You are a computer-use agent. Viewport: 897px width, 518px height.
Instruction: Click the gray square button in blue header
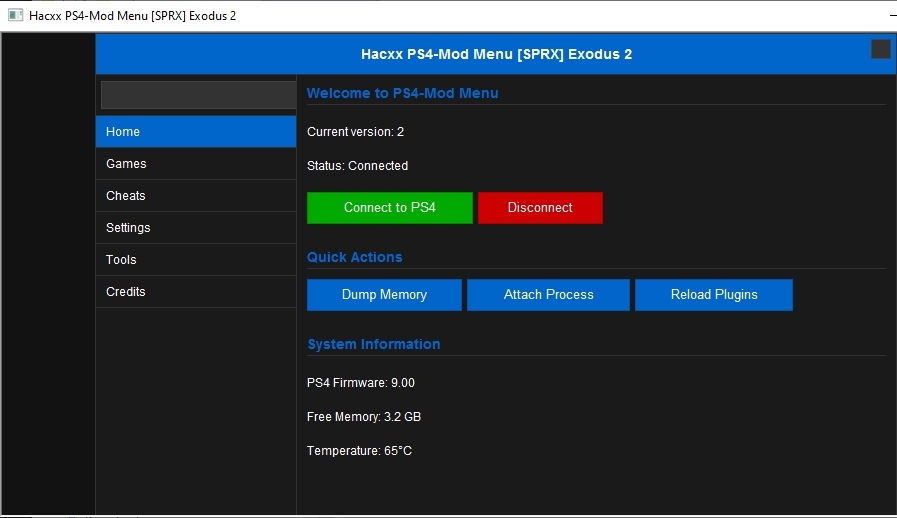[x=880, y=49]
